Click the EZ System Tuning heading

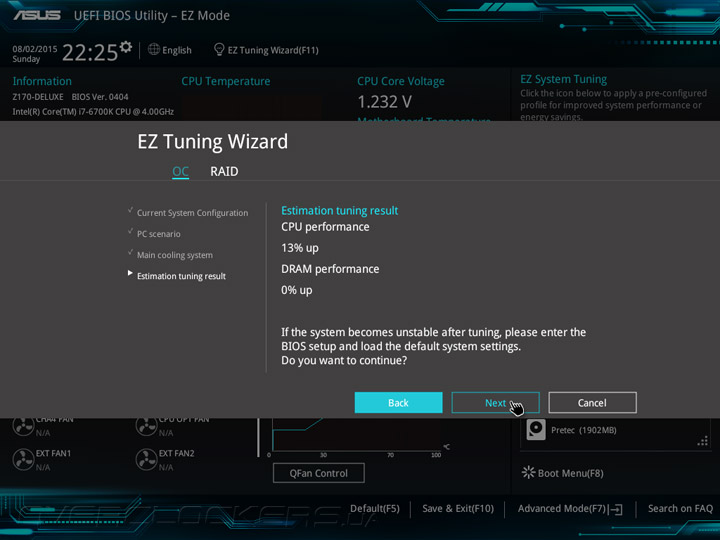(x=563, y=79)
